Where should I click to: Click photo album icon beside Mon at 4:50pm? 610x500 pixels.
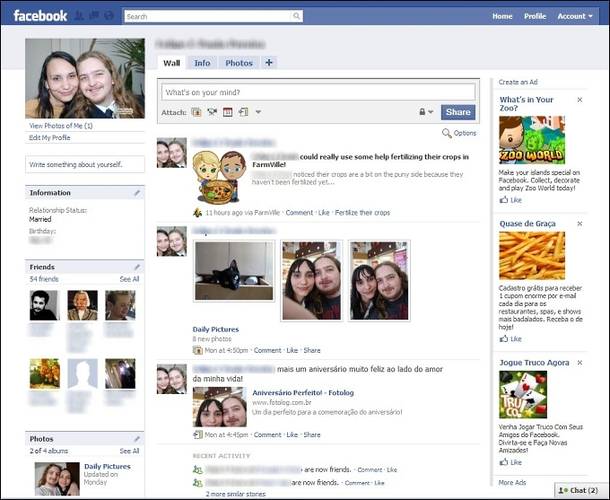tap(198, 350)
